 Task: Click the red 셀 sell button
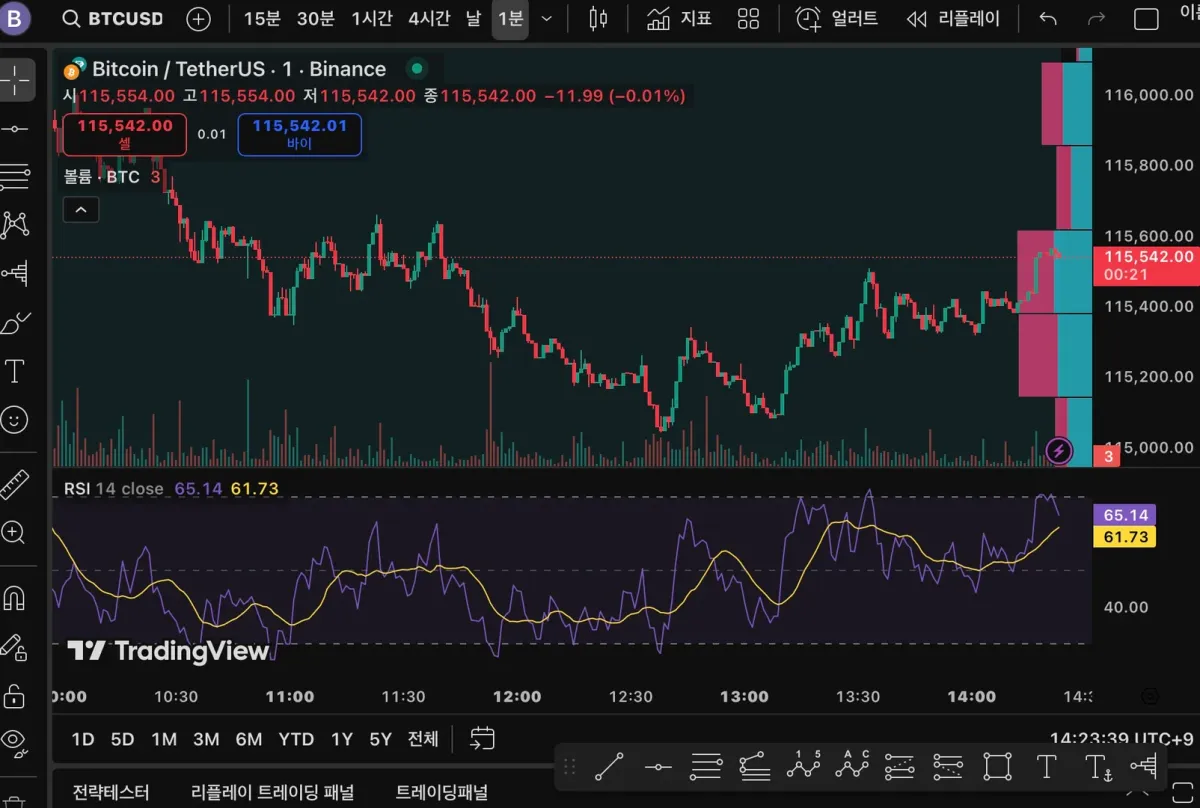click(125, 135)
